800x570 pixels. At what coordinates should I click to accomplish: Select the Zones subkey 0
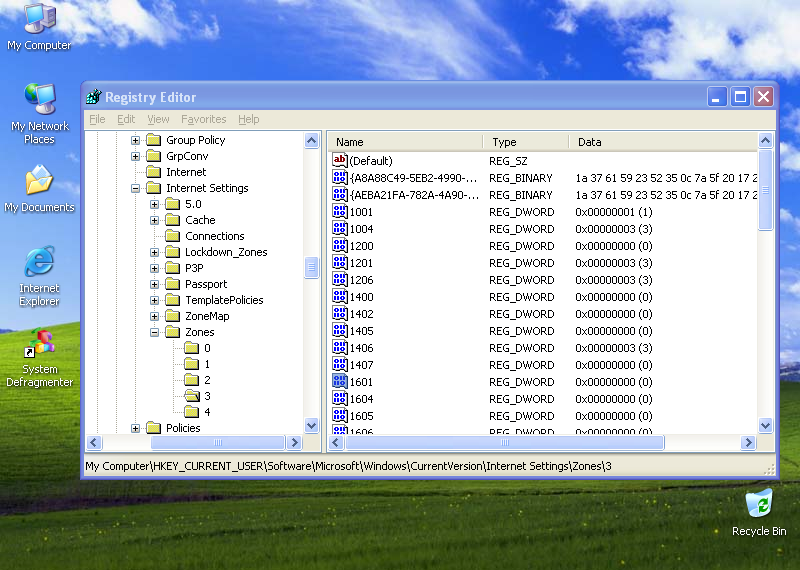click(207, 348)
